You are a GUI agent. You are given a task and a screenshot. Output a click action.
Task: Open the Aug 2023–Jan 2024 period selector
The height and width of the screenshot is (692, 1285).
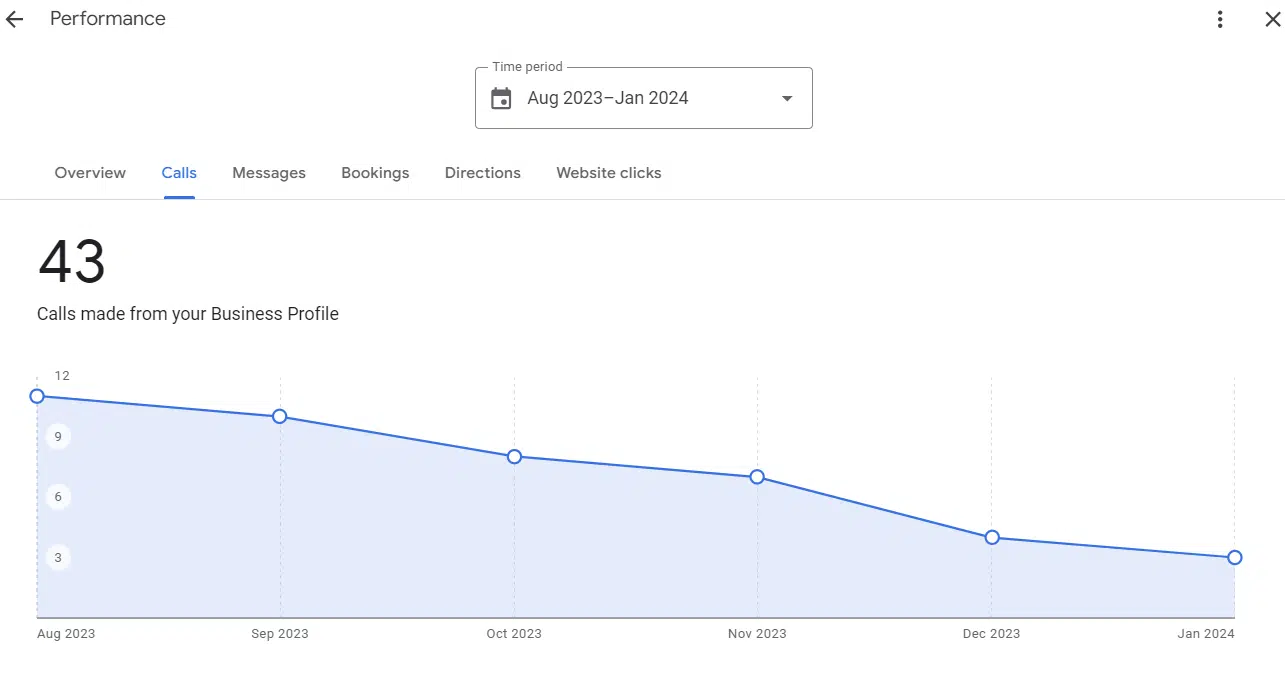tap(644, 98)
